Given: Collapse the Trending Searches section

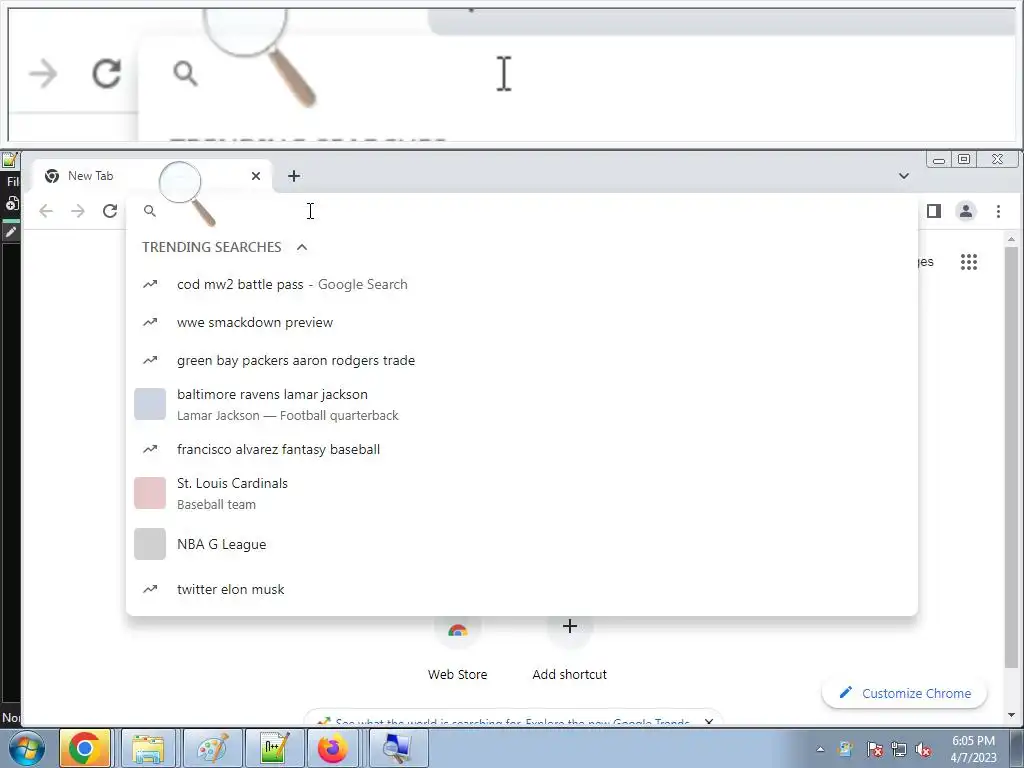Looking at the screenshot, I should click(x=302, y=247).
